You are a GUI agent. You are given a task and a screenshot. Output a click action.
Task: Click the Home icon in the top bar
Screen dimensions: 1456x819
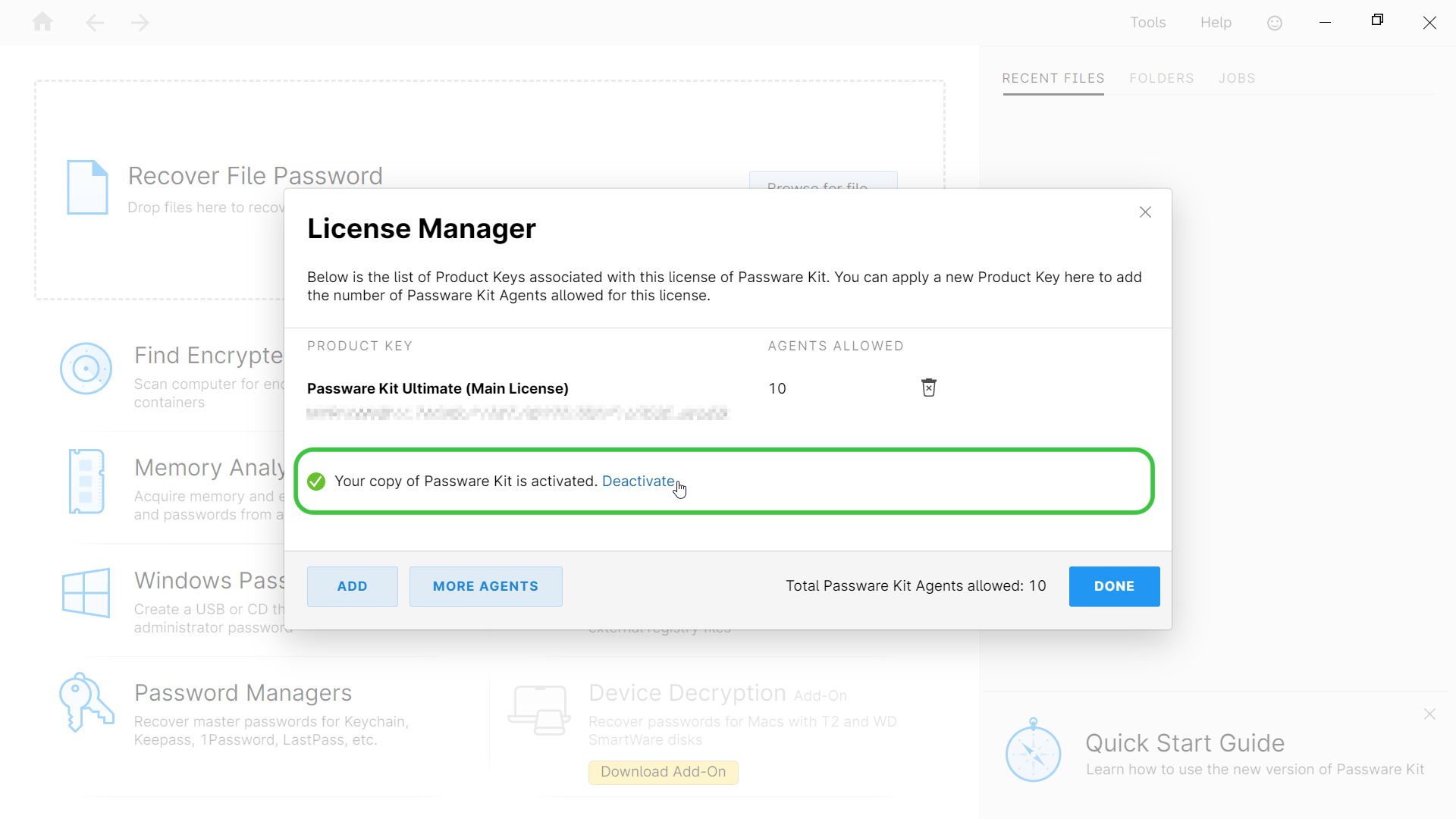pyautogui.click(x=42, y=22)
